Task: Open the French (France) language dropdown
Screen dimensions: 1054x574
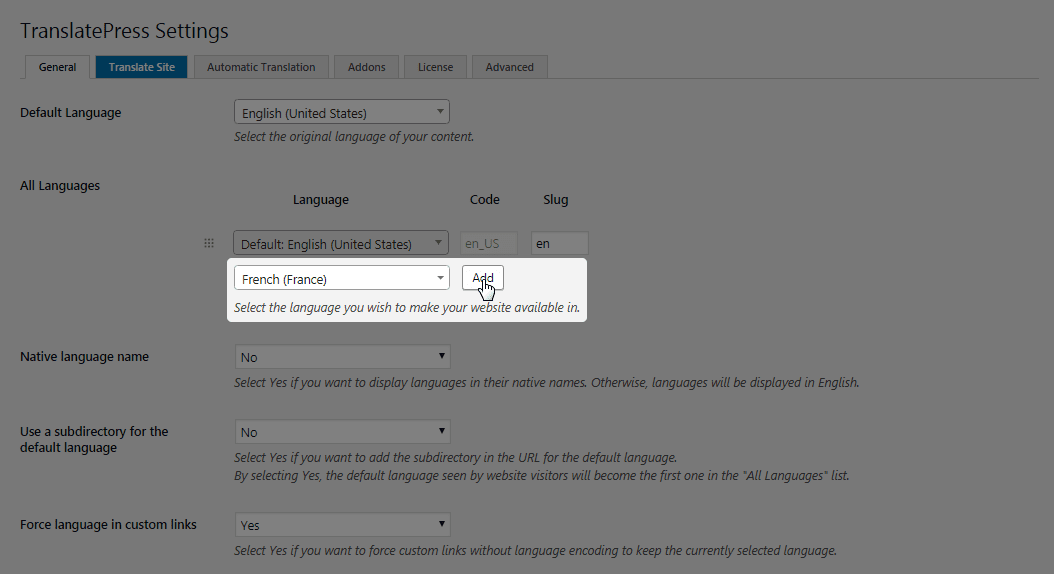Action: (x=341, y=279)
